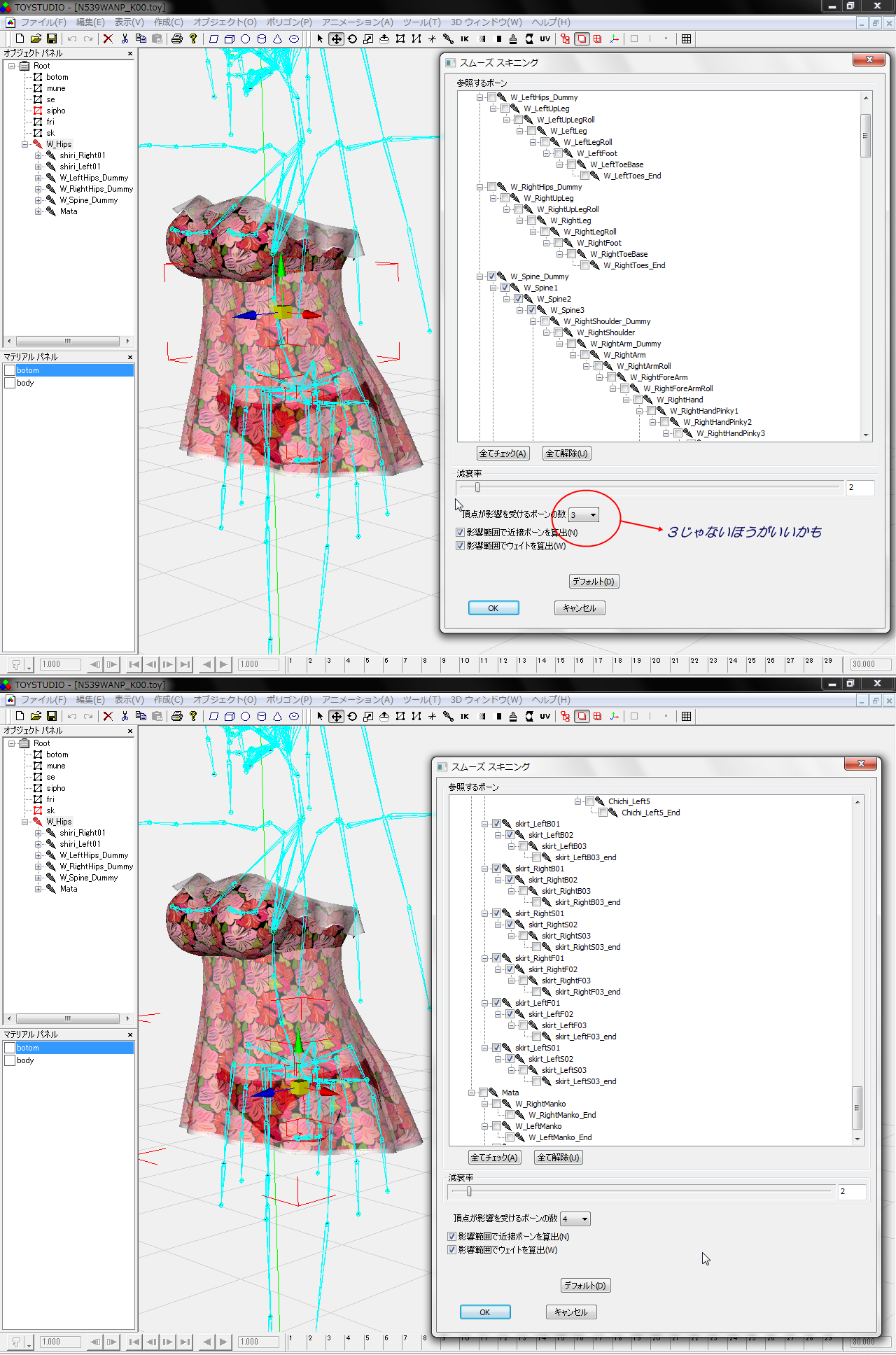Image resolution: width=896 pixels, height=1355 pixels.
Task: Open the ファイル(F) menu in the upper window
Action: [43, 22]
